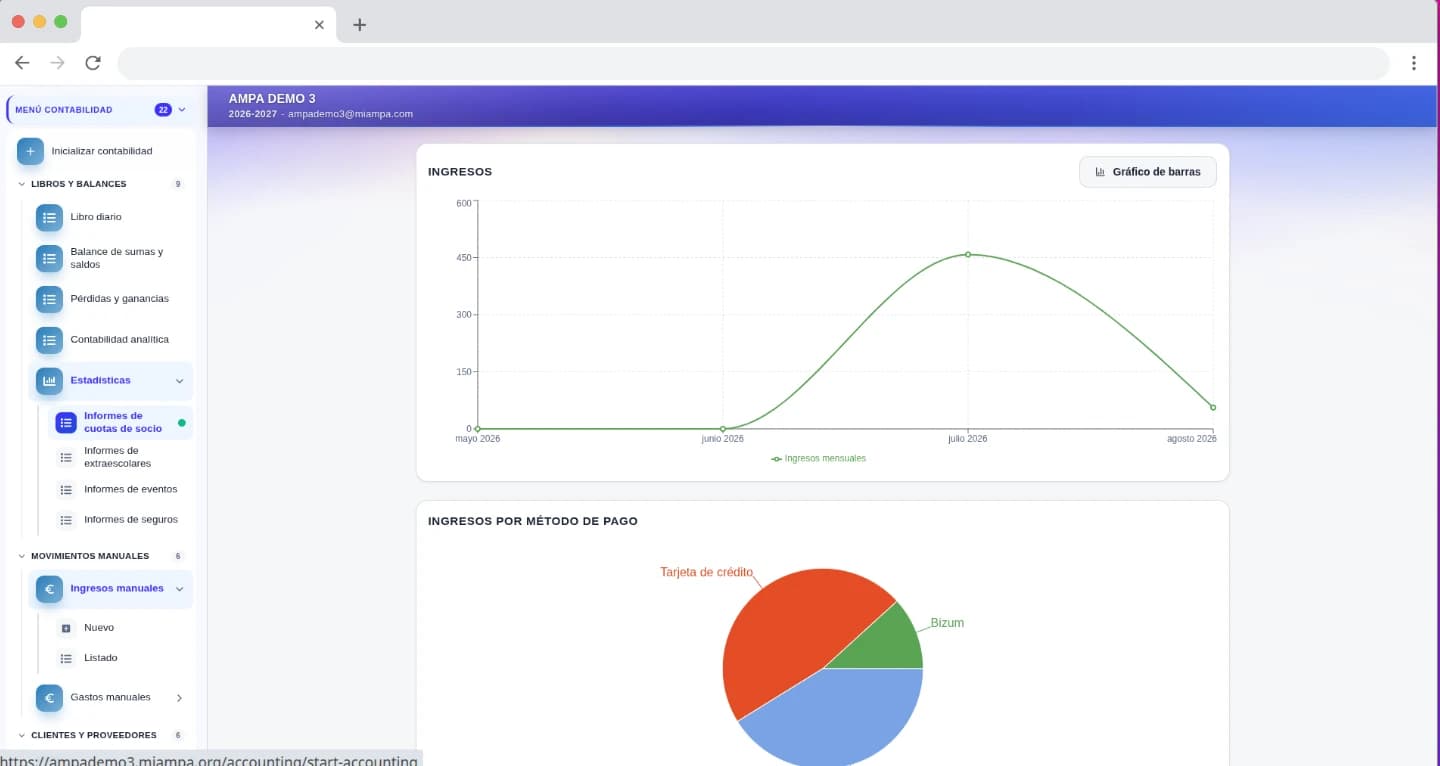Open the Contabilidad analítica icon
Screen dimensions: 1440x766
[49, 340]
